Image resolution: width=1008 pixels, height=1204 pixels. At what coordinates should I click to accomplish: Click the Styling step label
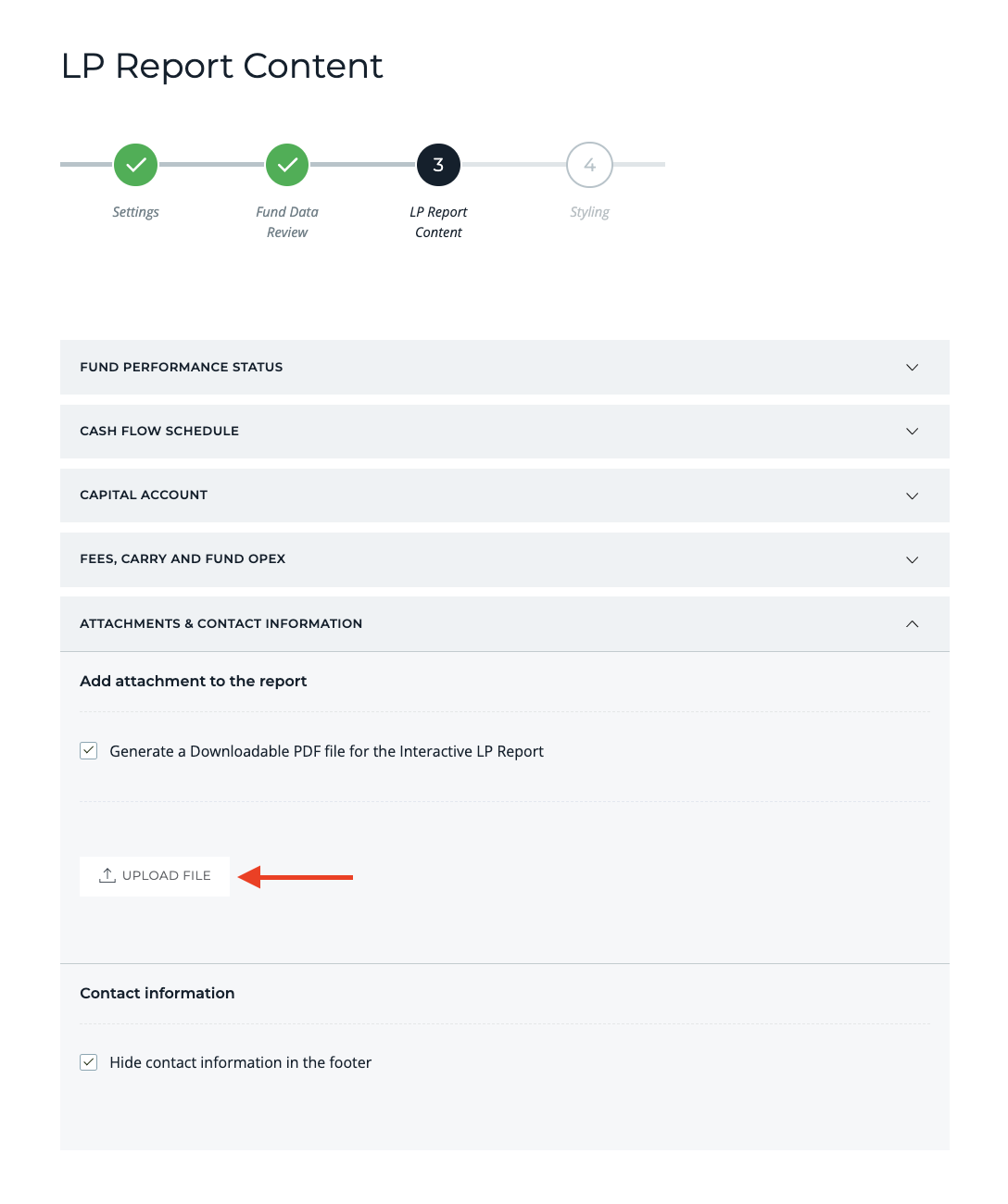[x=589, y=212]
